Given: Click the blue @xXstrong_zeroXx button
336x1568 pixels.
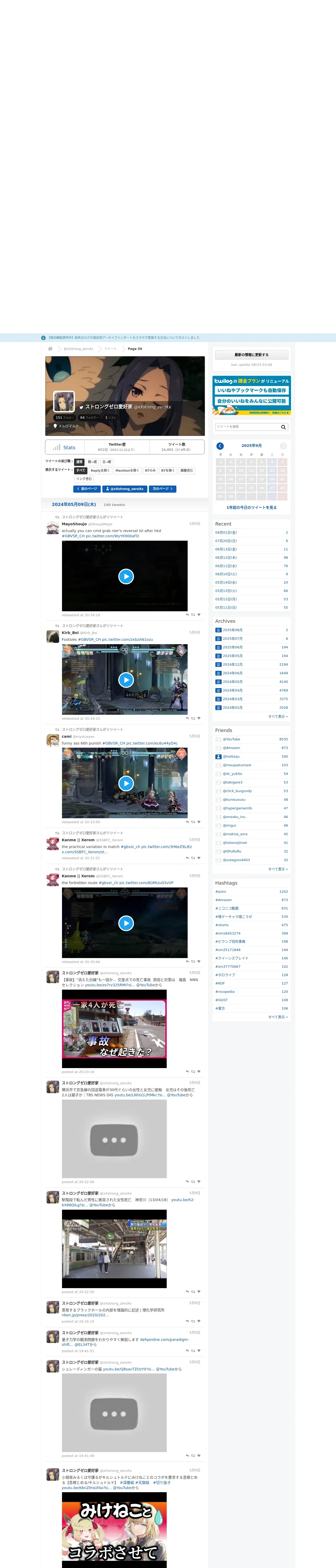Looking at the screenshot, I should point(125,489).
